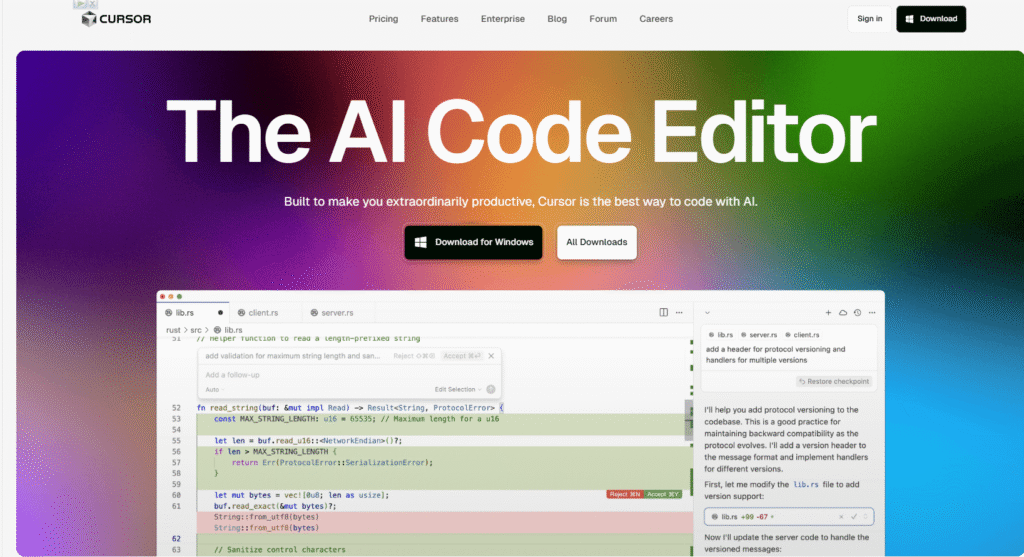Click the lib.rs breadcrumb file icon
The height and width of the screenshot is (557, 1024).
217,330
